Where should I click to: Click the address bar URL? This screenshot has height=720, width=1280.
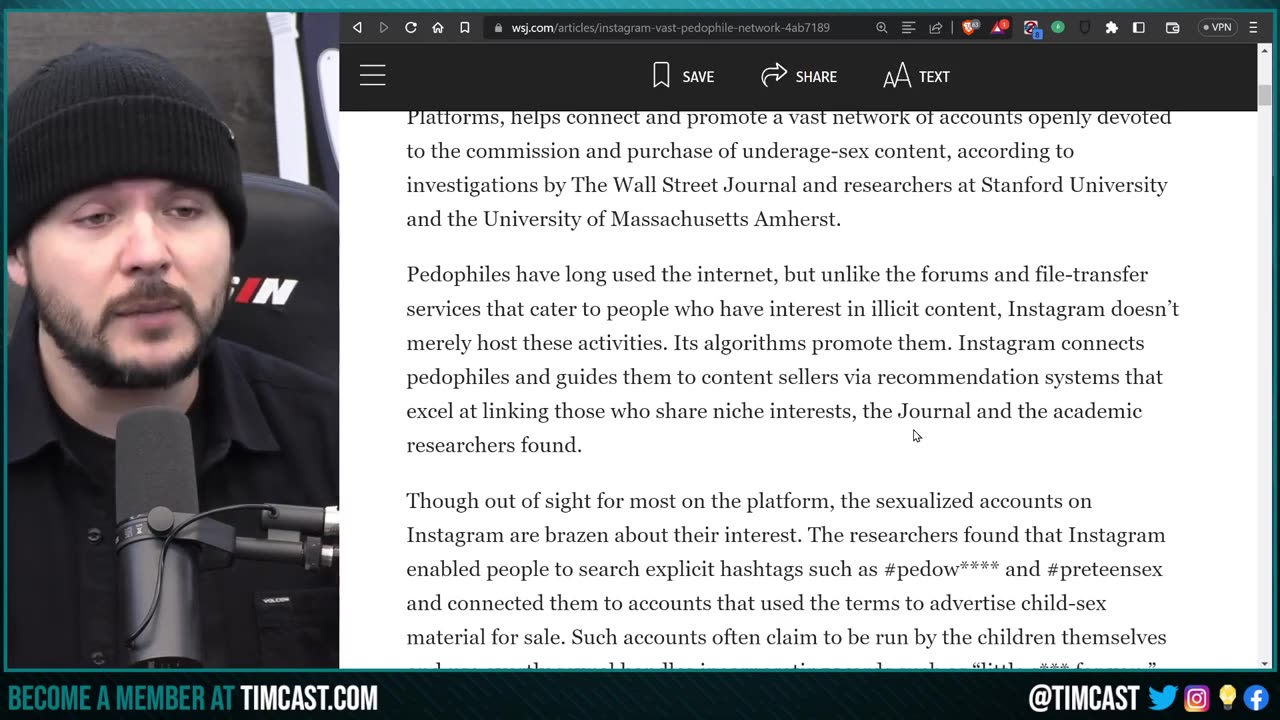click(670, 28)
